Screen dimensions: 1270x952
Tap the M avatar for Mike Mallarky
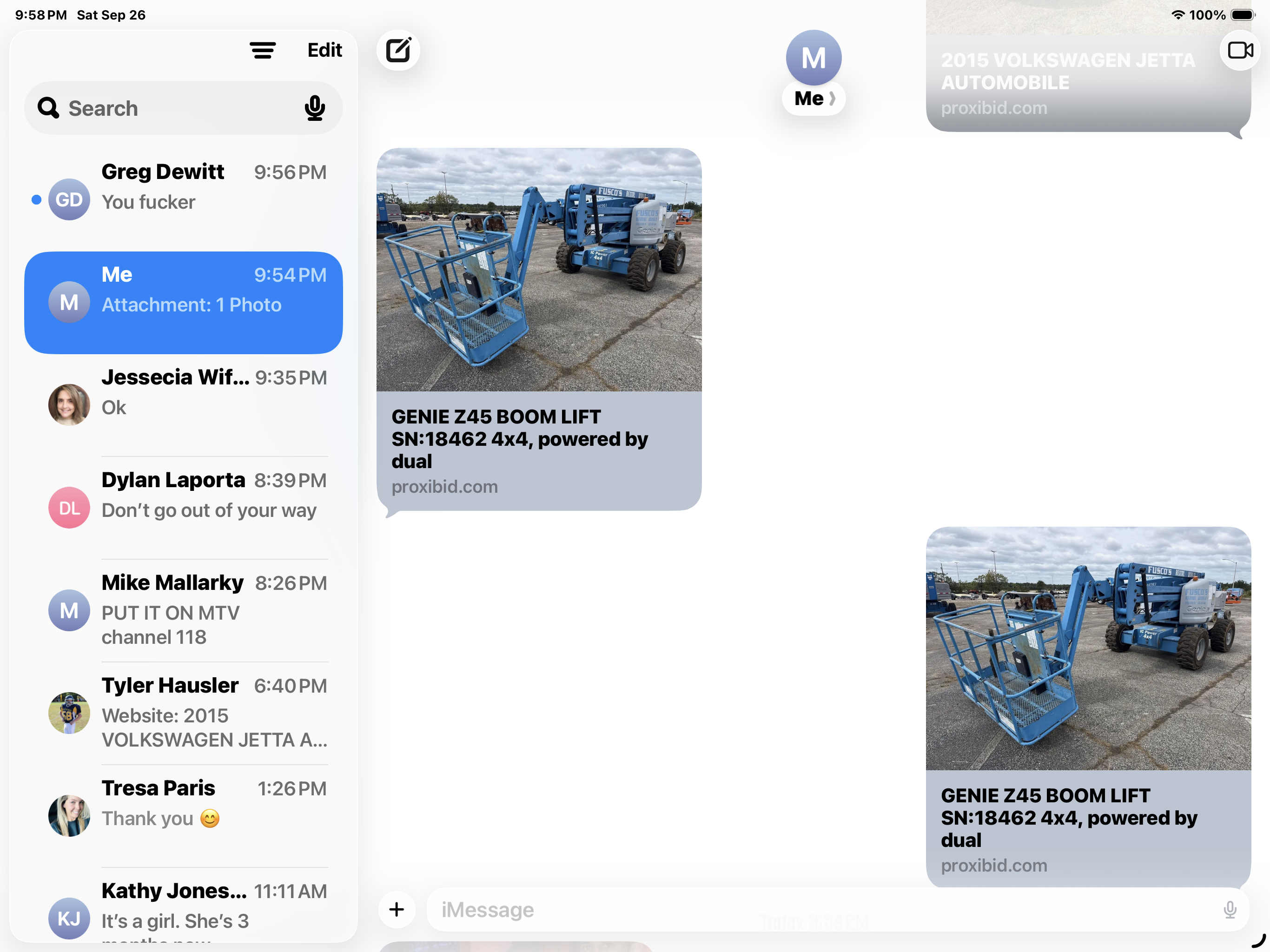[x=69, y=610]
